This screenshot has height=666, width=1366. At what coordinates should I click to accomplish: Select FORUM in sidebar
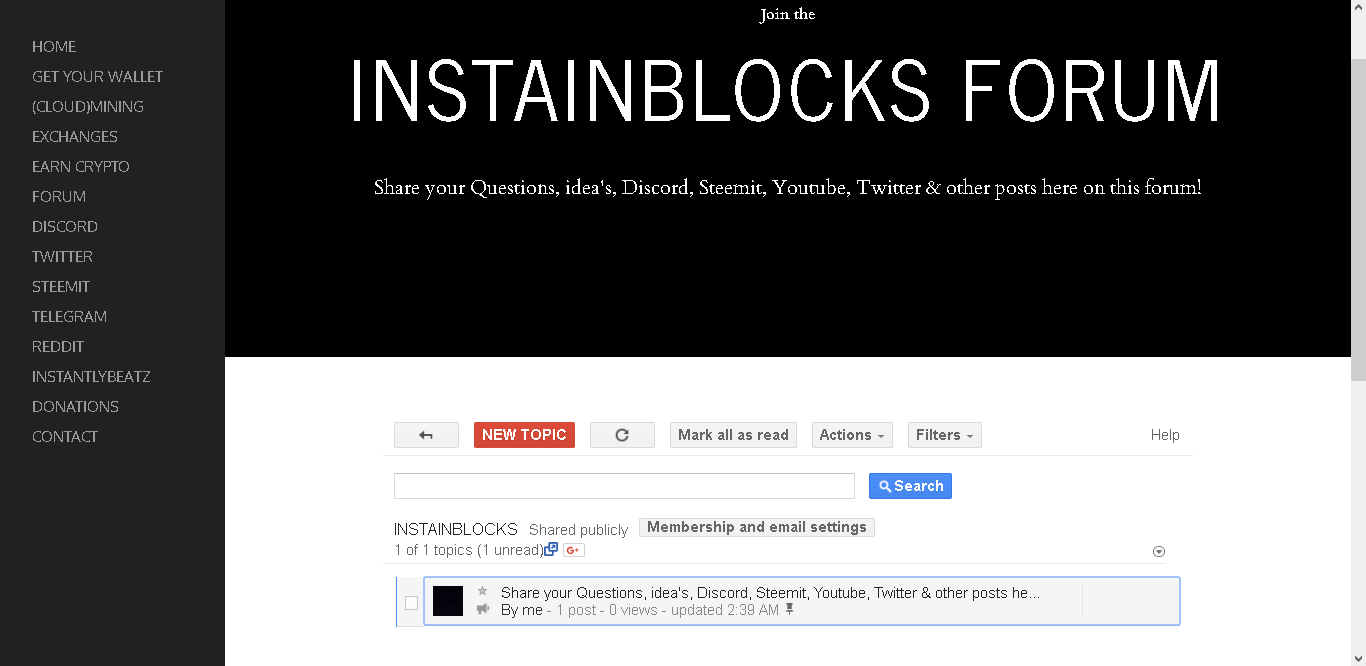tap(59, 197)
